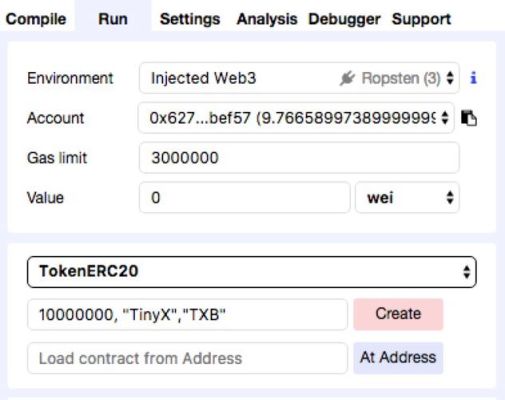Click the blue info icon beside Environment
The image size is (505, 400).
473,78
